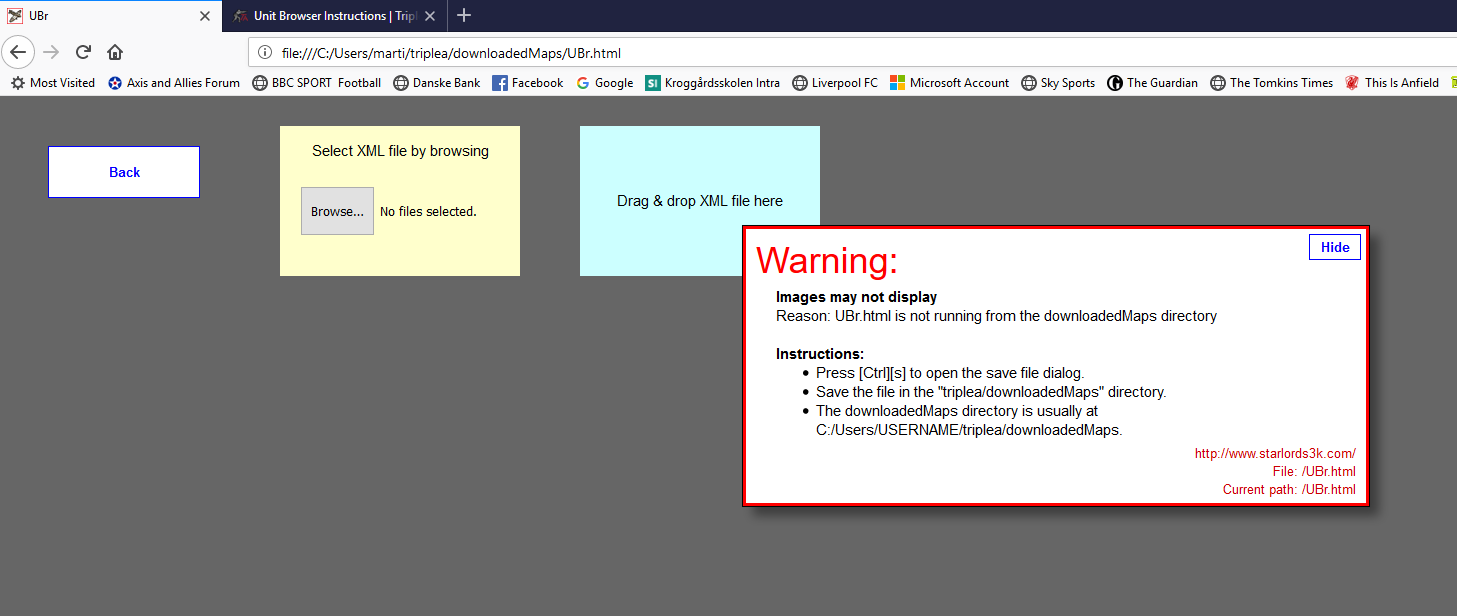
Task: Open Microsoft Account bookmark
Action: [950, 83]
